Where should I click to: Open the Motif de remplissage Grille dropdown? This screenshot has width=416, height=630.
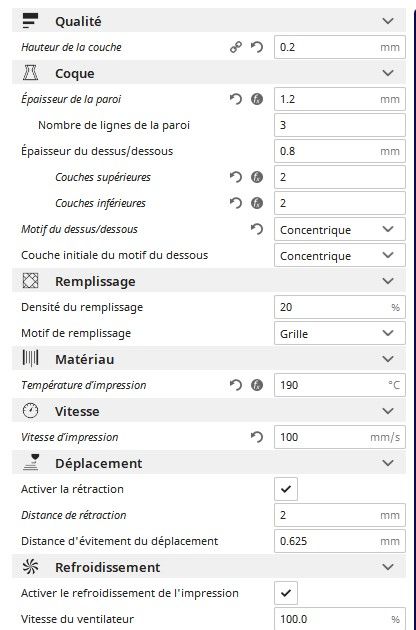[340, 333]
